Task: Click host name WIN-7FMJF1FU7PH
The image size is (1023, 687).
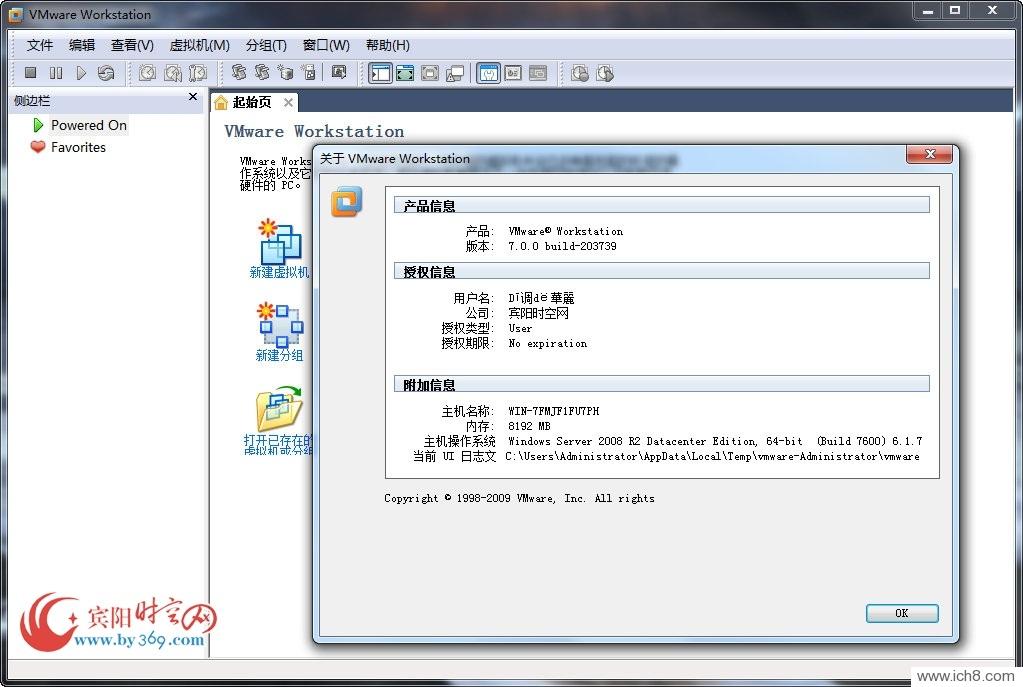Action: coord(553,411)
